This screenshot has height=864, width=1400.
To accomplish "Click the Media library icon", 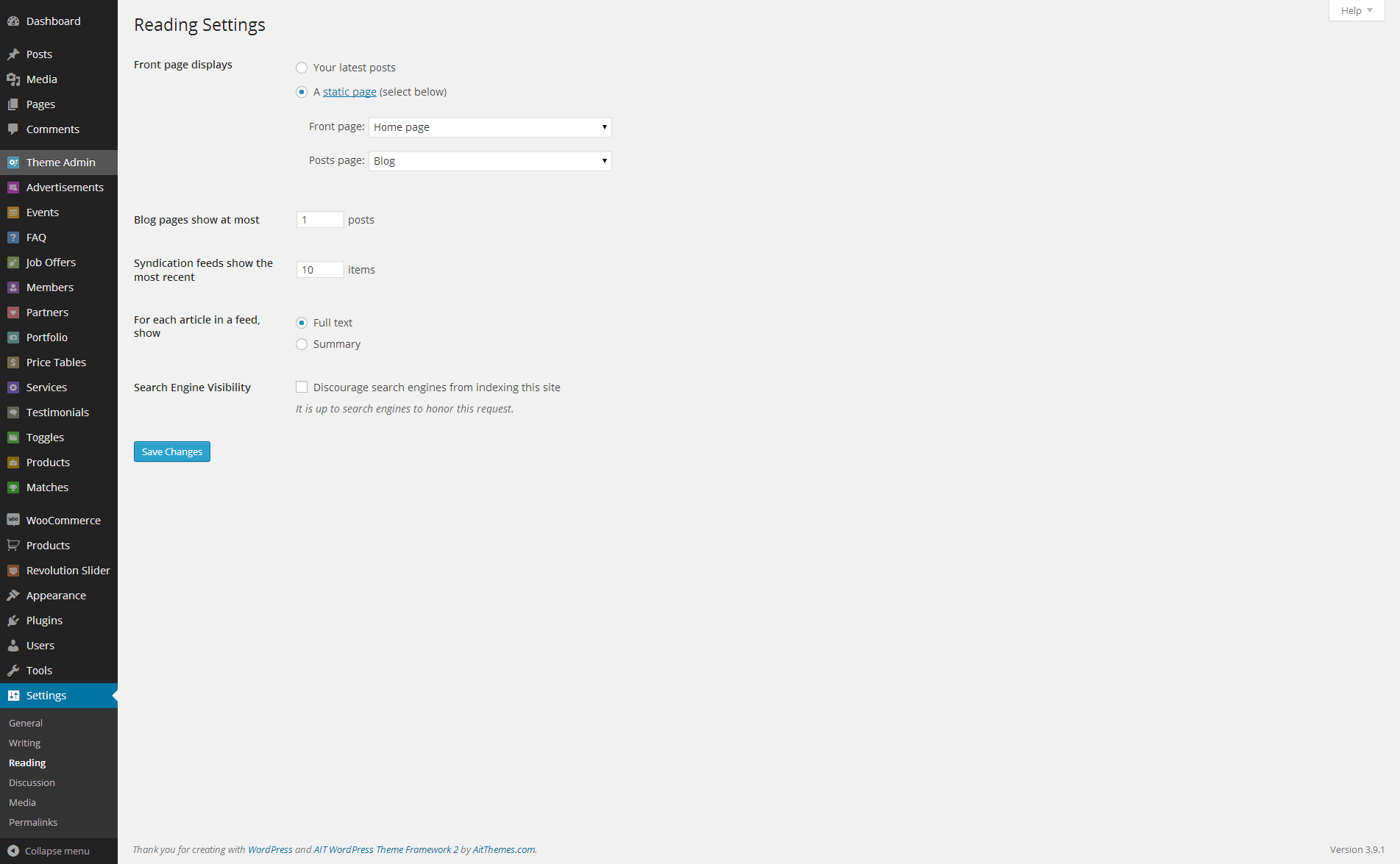I will pyautogui.click(x=13, y=79).
